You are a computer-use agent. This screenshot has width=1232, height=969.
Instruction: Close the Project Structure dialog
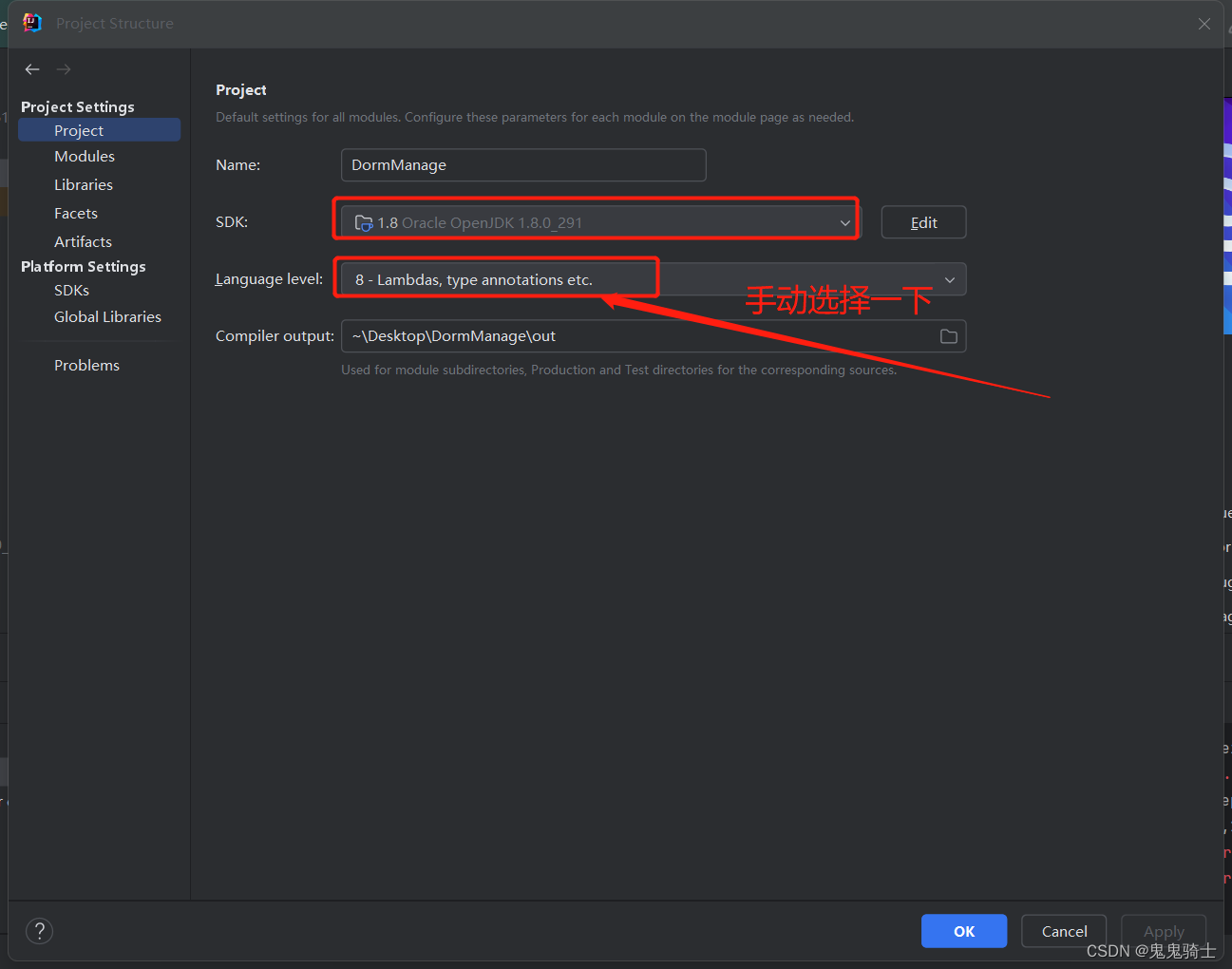(x=1204, y=24)
